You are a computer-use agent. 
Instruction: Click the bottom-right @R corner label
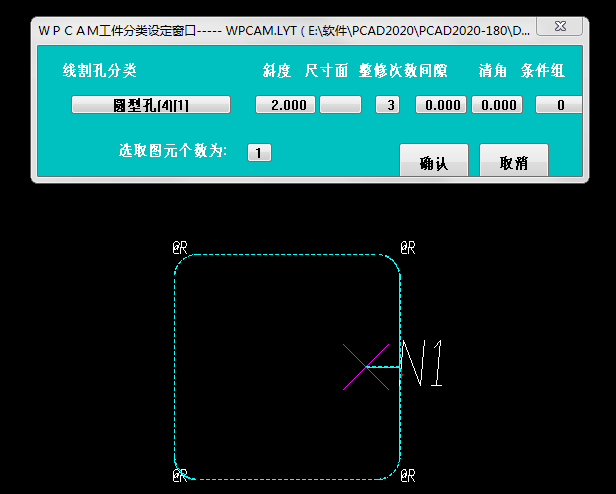click(x=408, y=476)
